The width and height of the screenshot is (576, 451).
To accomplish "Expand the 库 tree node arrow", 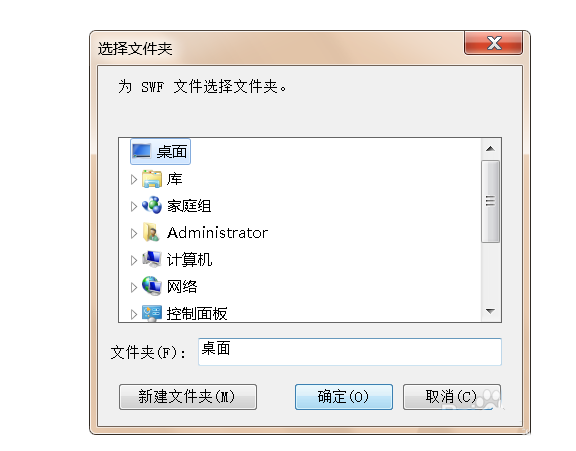I will pos(134,180).
